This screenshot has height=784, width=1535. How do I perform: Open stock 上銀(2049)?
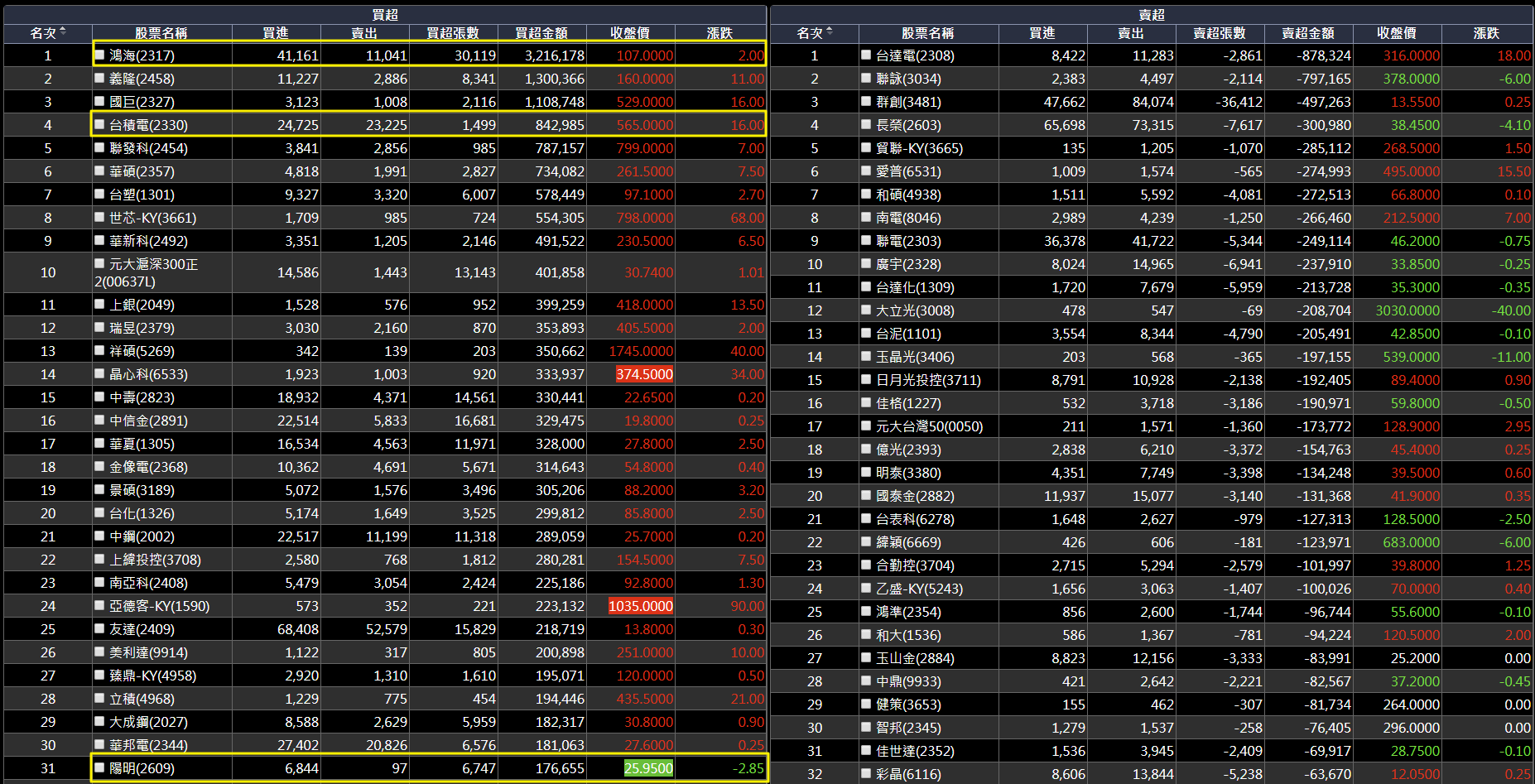coord(142,305)
